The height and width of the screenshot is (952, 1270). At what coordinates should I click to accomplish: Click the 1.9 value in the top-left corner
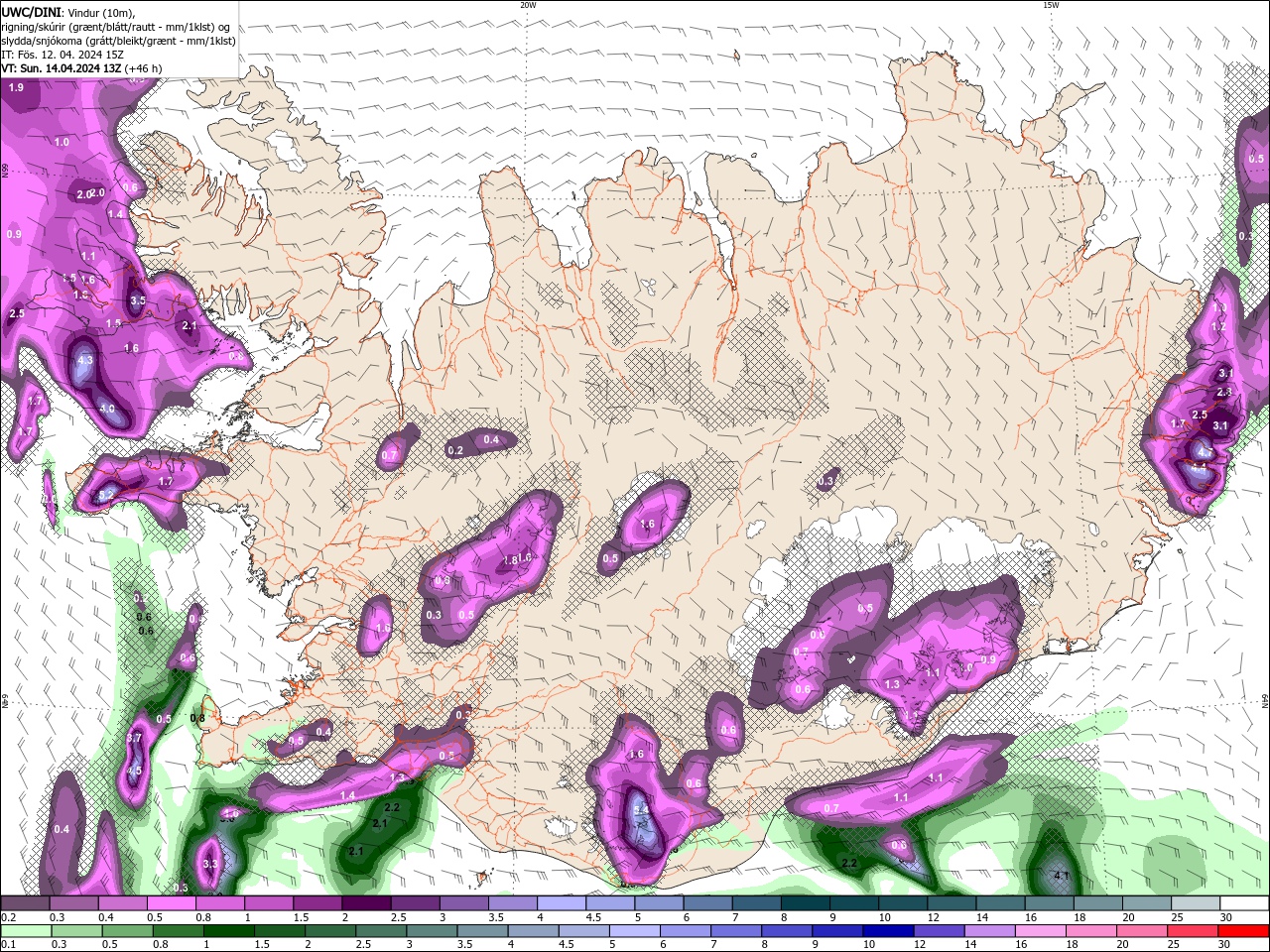[16, 88]
